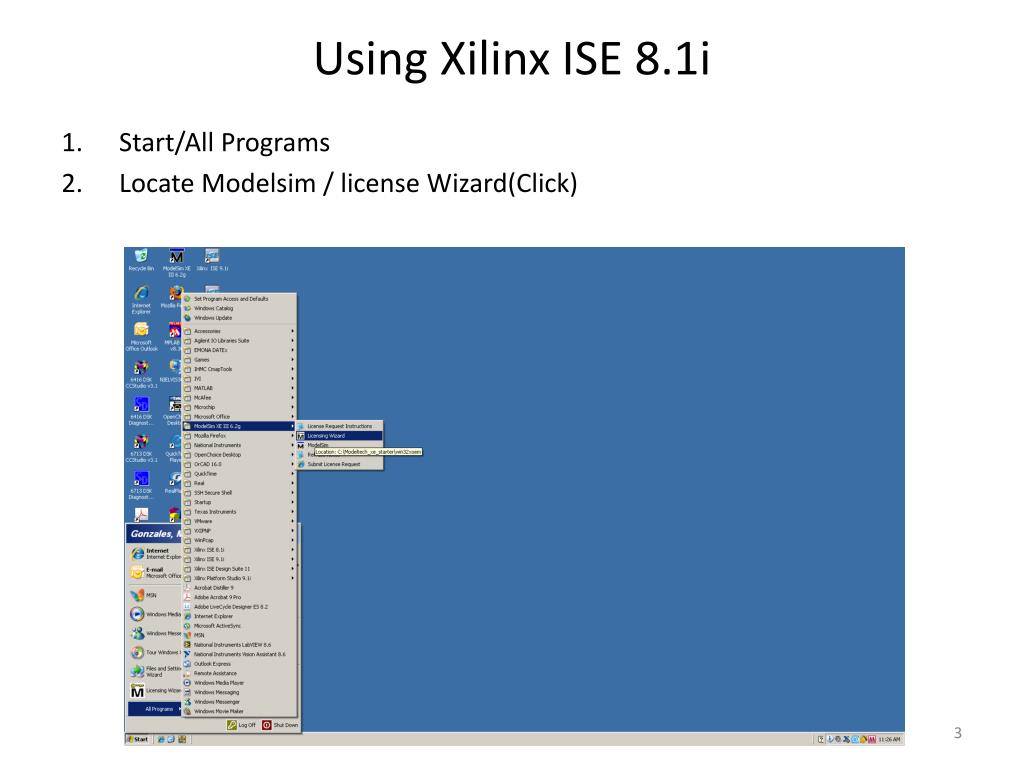
Task: Click the Log Off key icon
Action: click(x=231, y=725)
